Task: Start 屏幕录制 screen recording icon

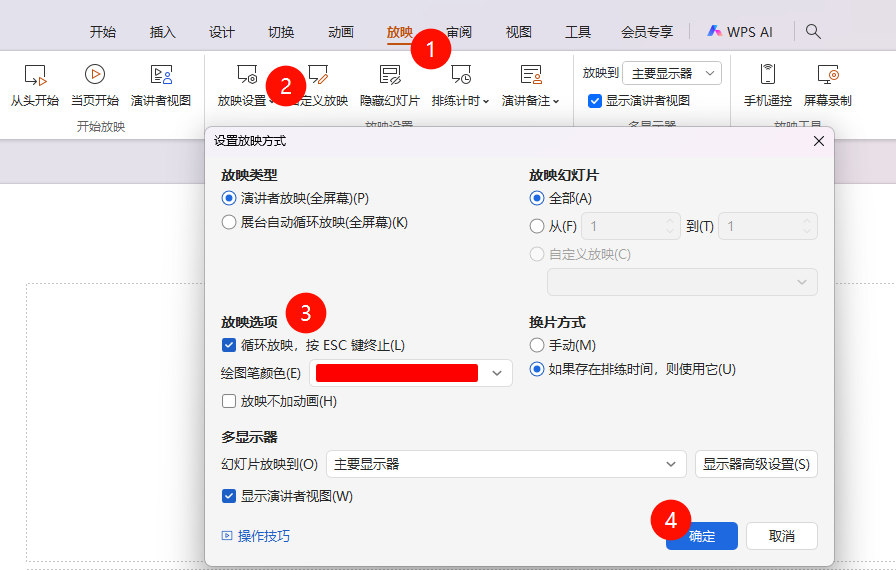Action: (x=828, y=75)
